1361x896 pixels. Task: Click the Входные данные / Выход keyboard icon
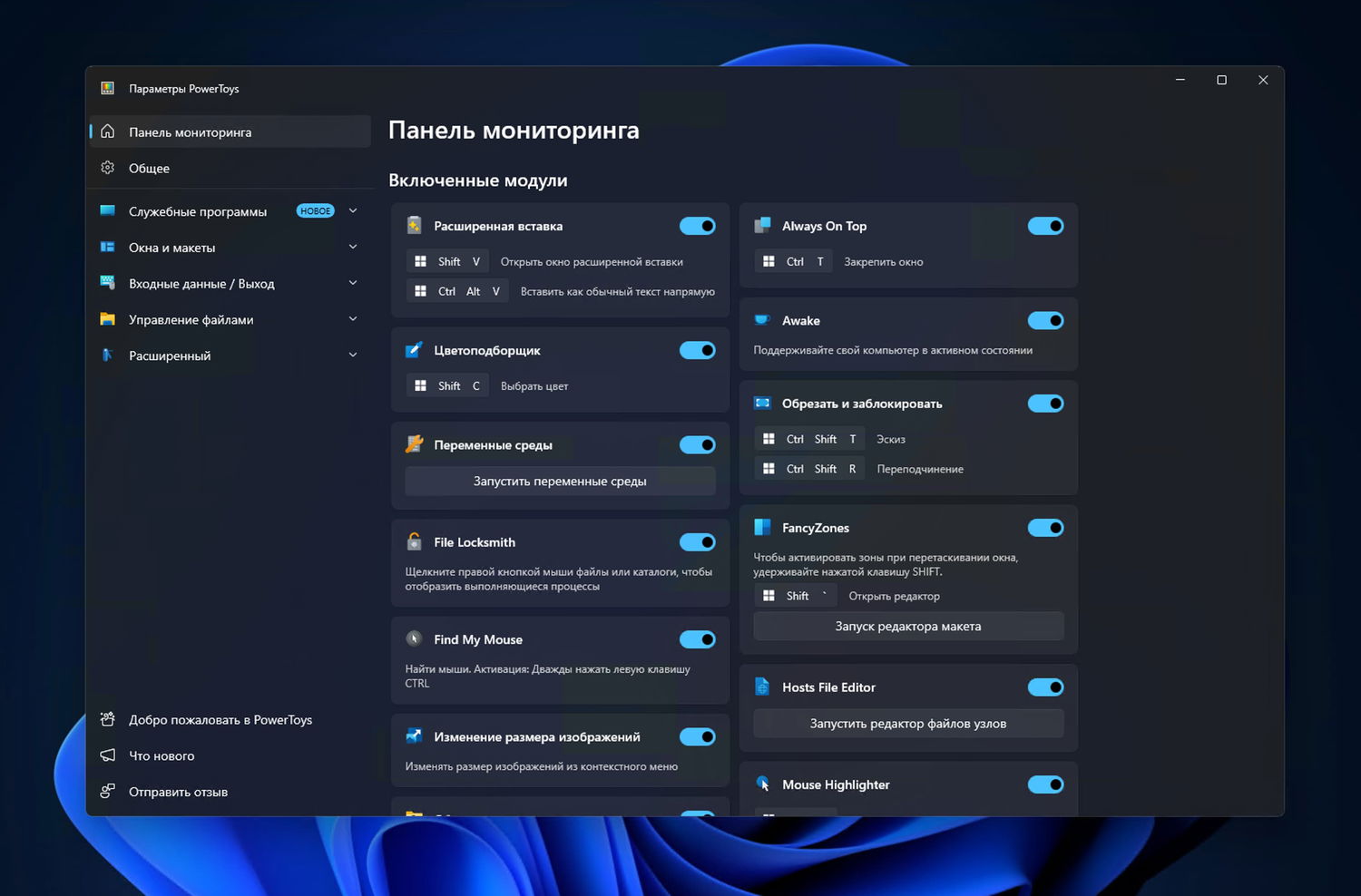(107, 283)
